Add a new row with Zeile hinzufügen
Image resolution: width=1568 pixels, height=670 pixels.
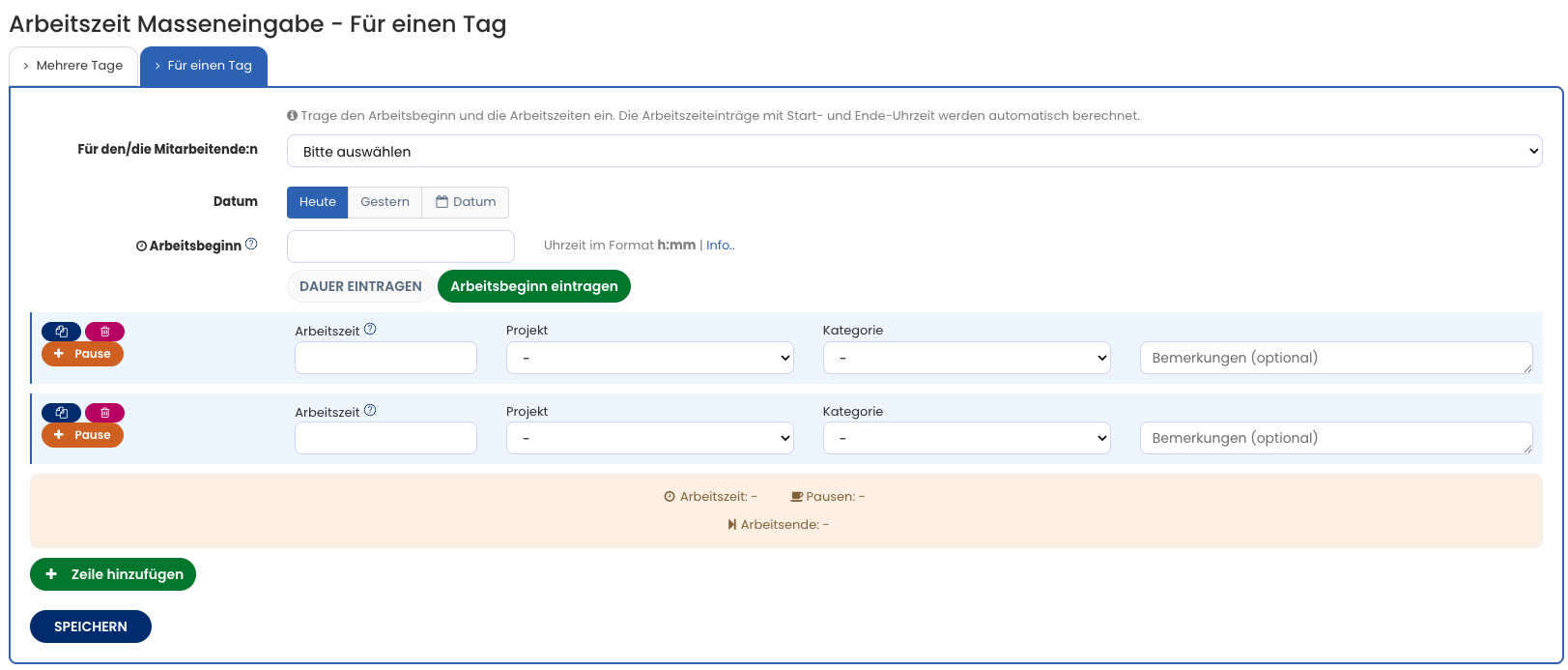pos(113,574)
